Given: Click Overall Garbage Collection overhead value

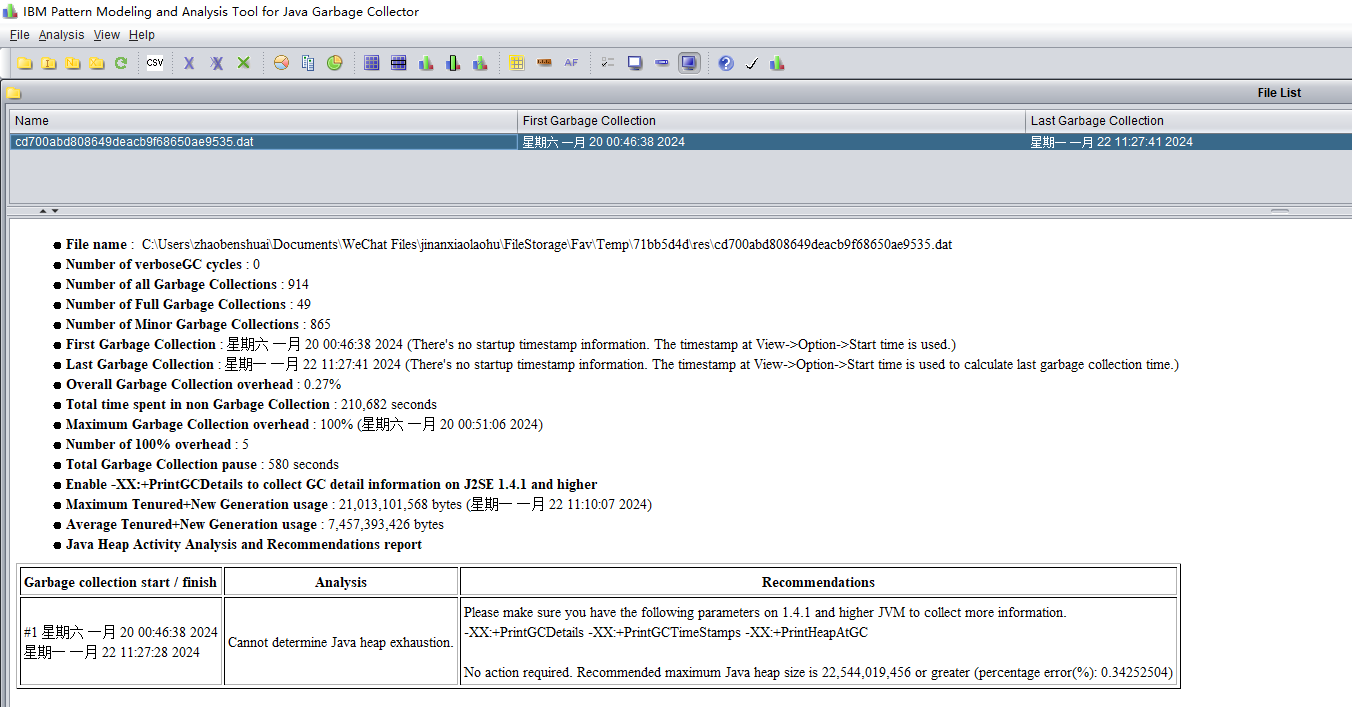Looking at the screenshot, I should click(321, 384).
